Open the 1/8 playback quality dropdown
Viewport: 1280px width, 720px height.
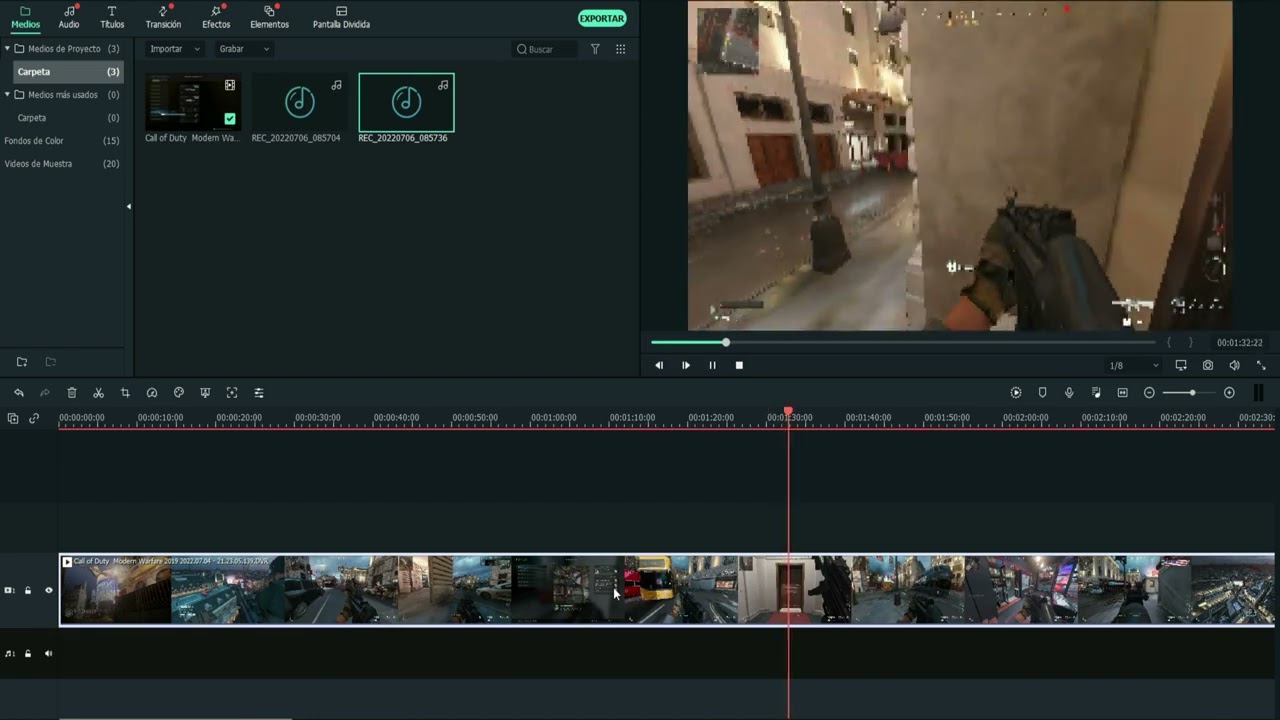point(1134,366)
